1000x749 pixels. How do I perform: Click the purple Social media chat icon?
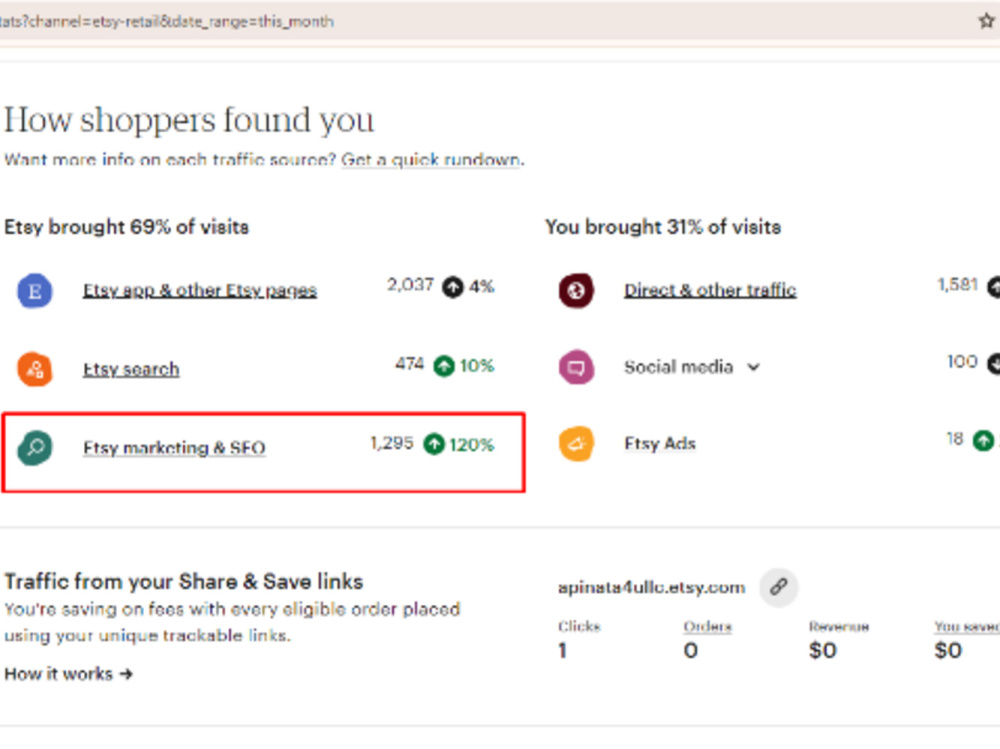click(576, 367)
